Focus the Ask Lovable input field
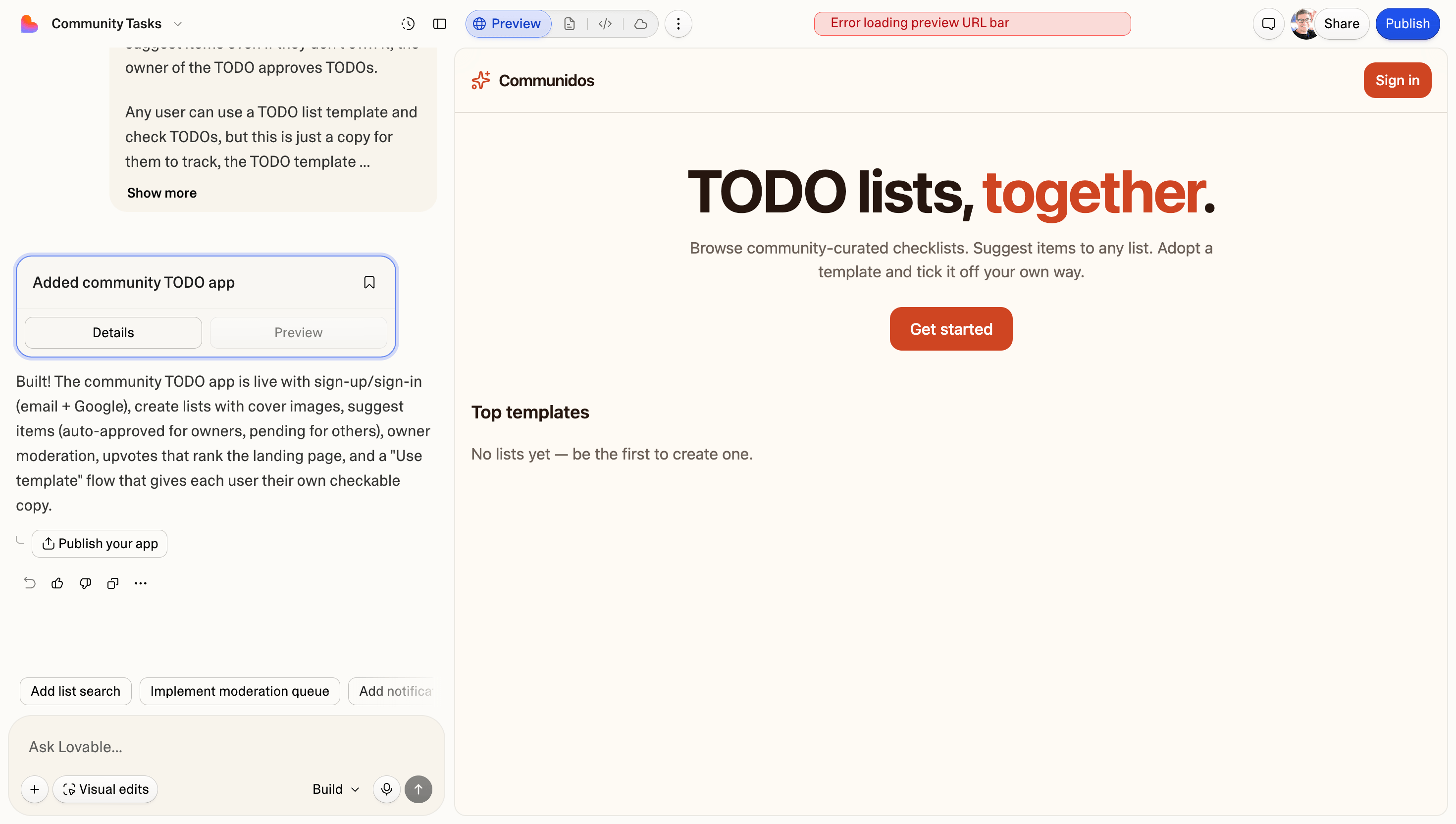1456x824 pixels. (x=226, y=747)
